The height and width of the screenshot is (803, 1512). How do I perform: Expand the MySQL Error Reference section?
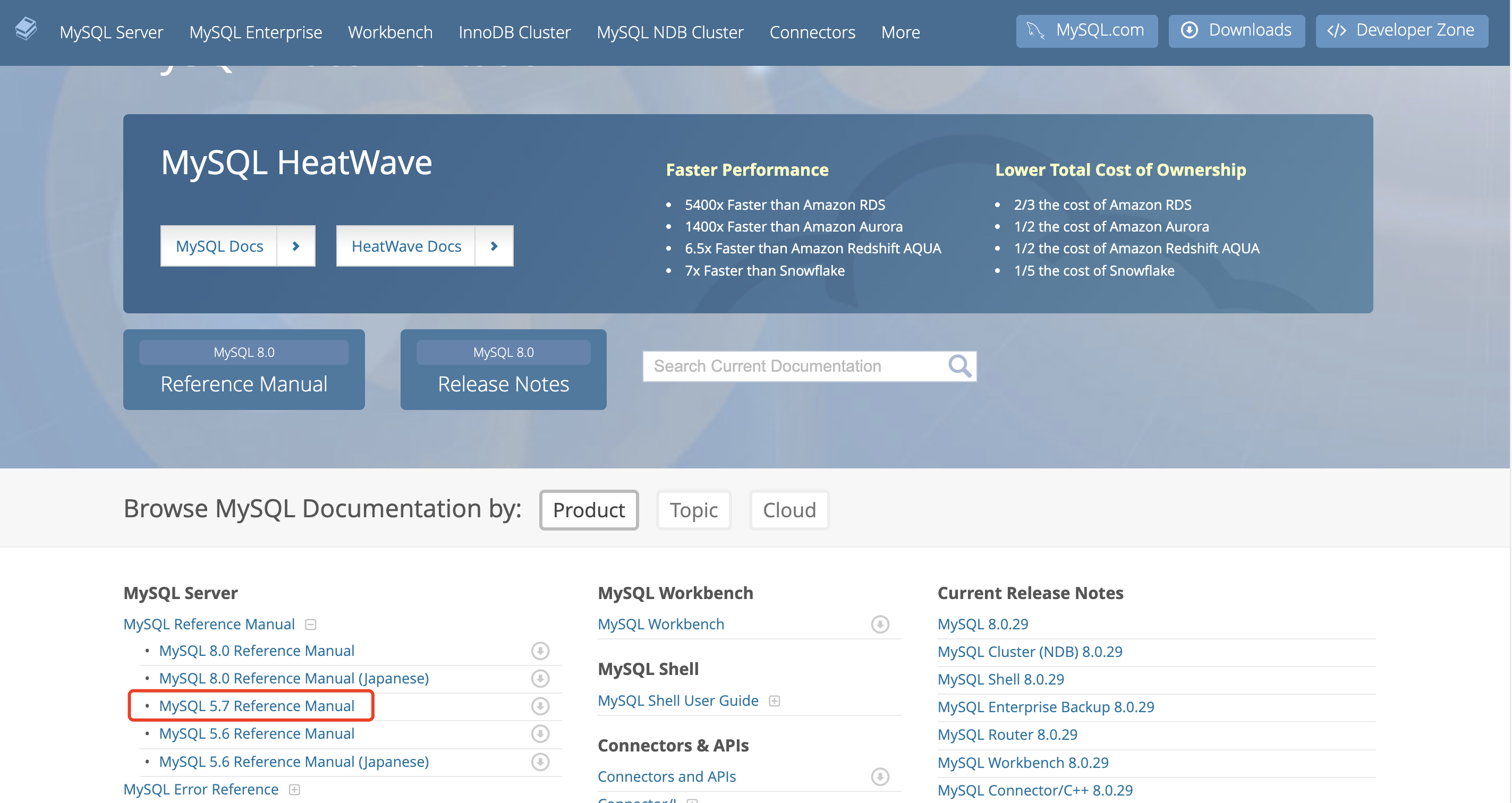point(295,790)
